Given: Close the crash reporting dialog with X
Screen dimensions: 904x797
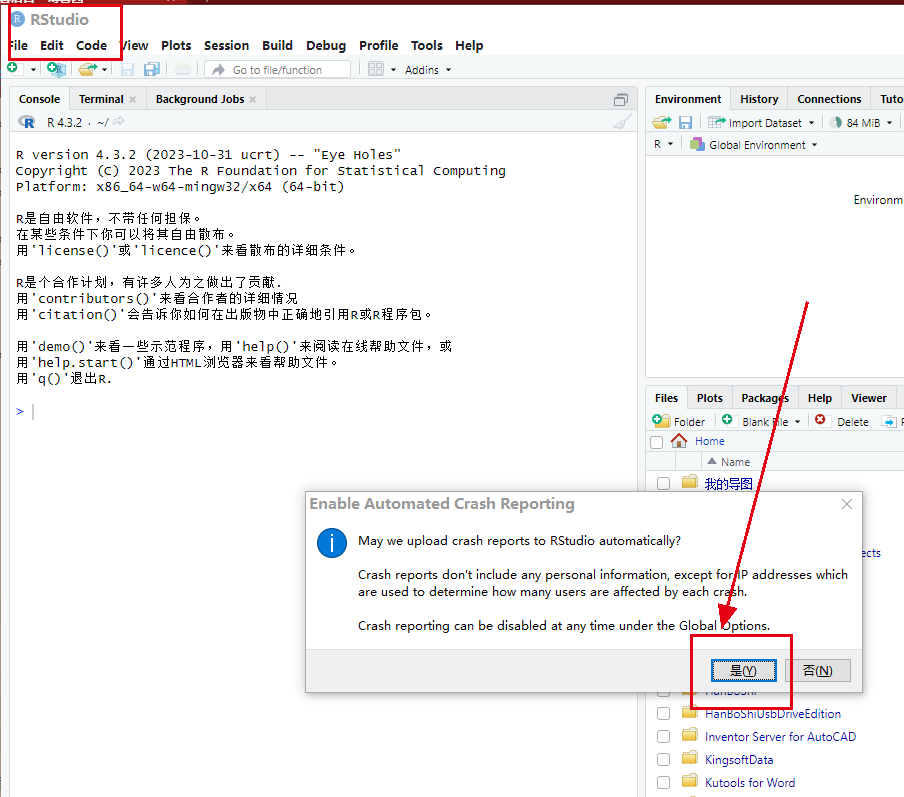Looking at the screenshot, I should pos(846,504).
